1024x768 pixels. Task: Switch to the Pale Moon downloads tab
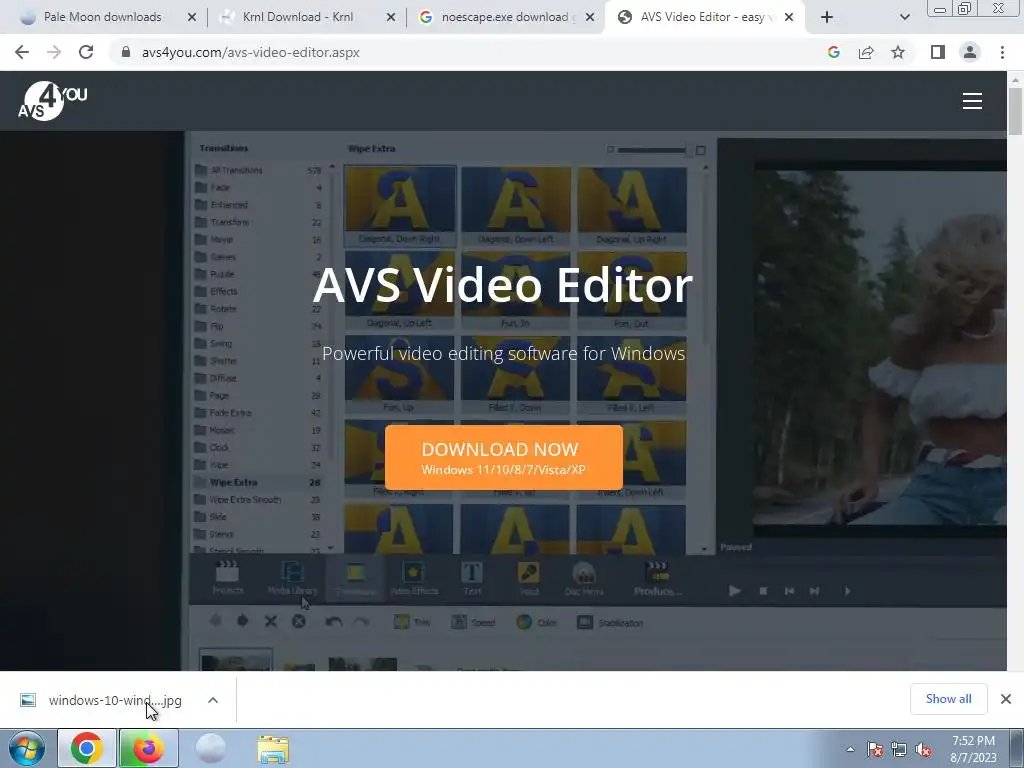104,17
